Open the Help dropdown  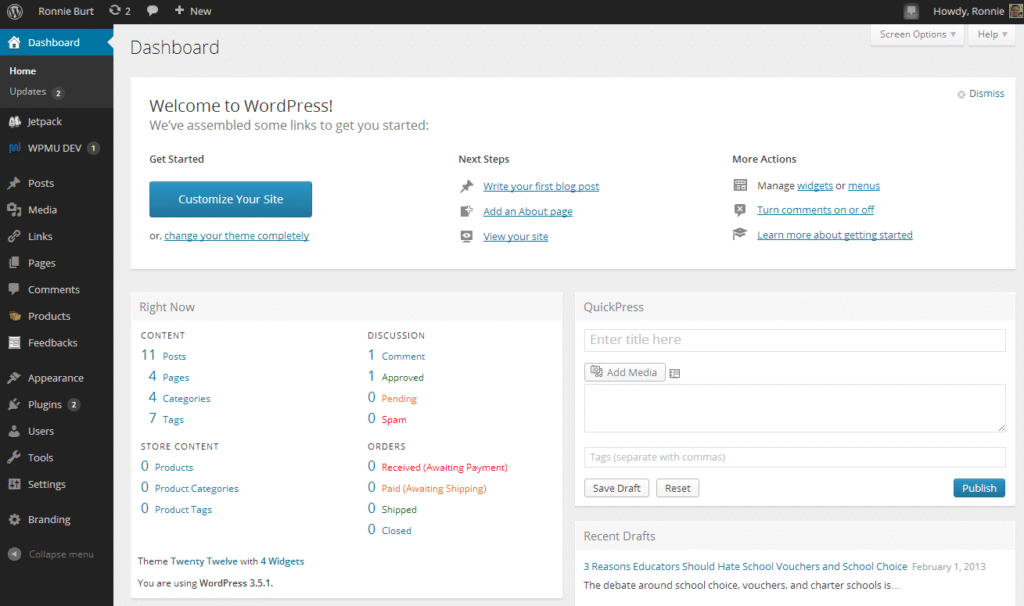[989, 34]
